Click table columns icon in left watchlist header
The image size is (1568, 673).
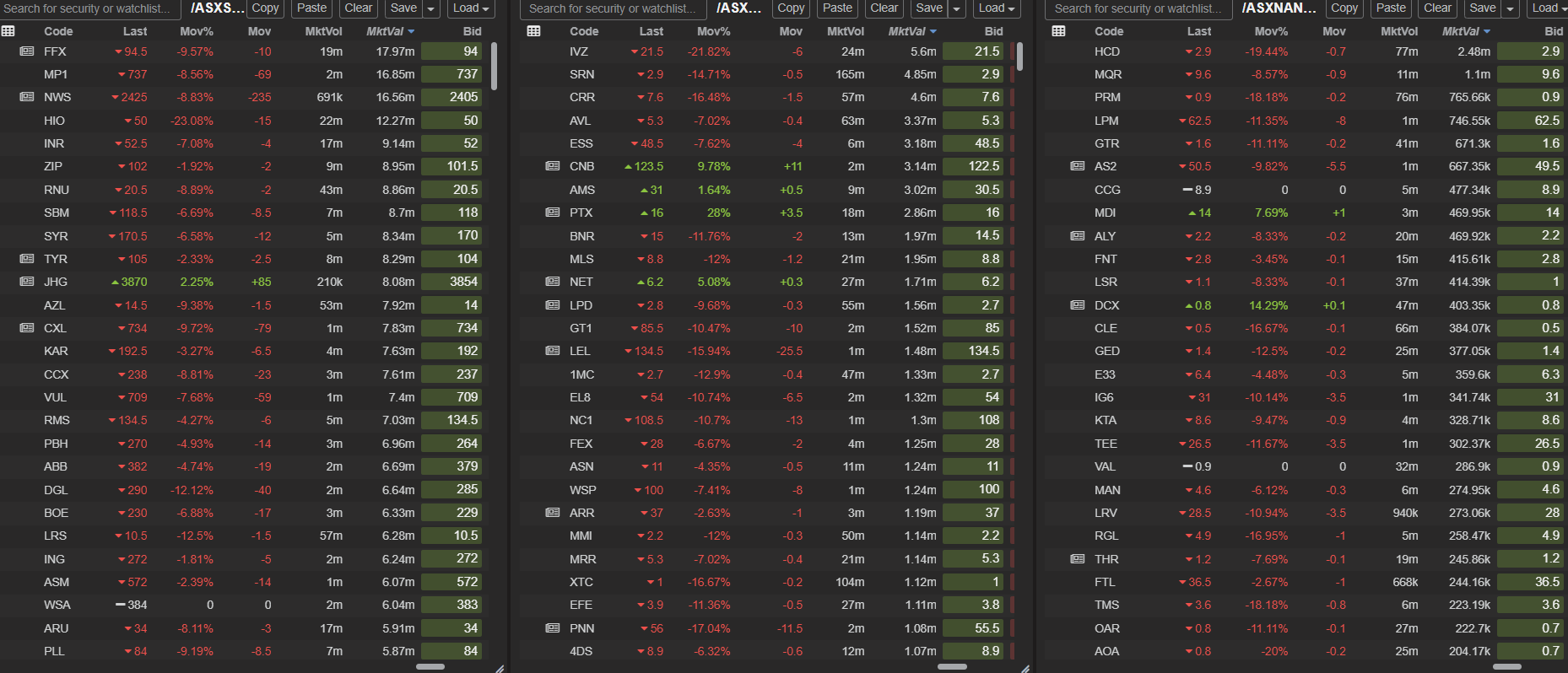click(8, 31)
